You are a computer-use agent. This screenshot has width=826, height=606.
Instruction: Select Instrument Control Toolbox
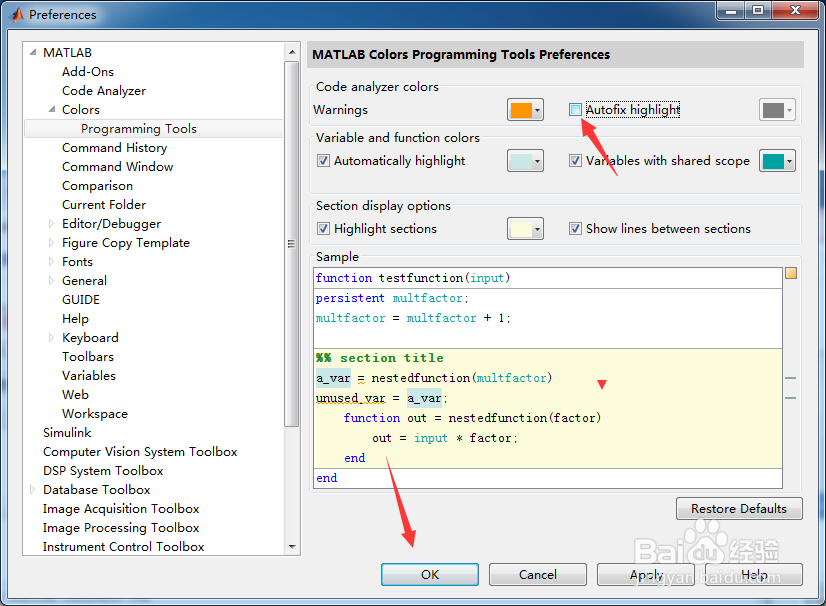pos(123,546)
